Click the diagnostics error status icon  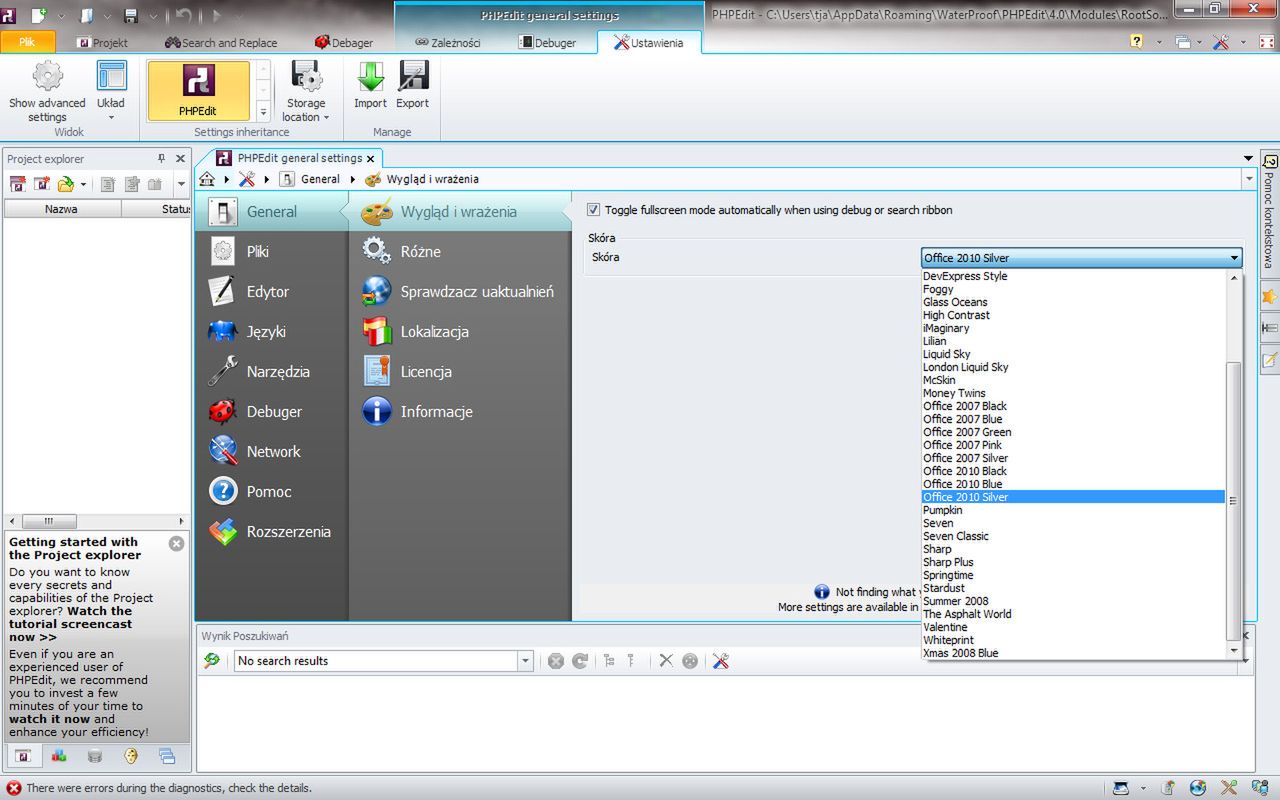point(14,788)
